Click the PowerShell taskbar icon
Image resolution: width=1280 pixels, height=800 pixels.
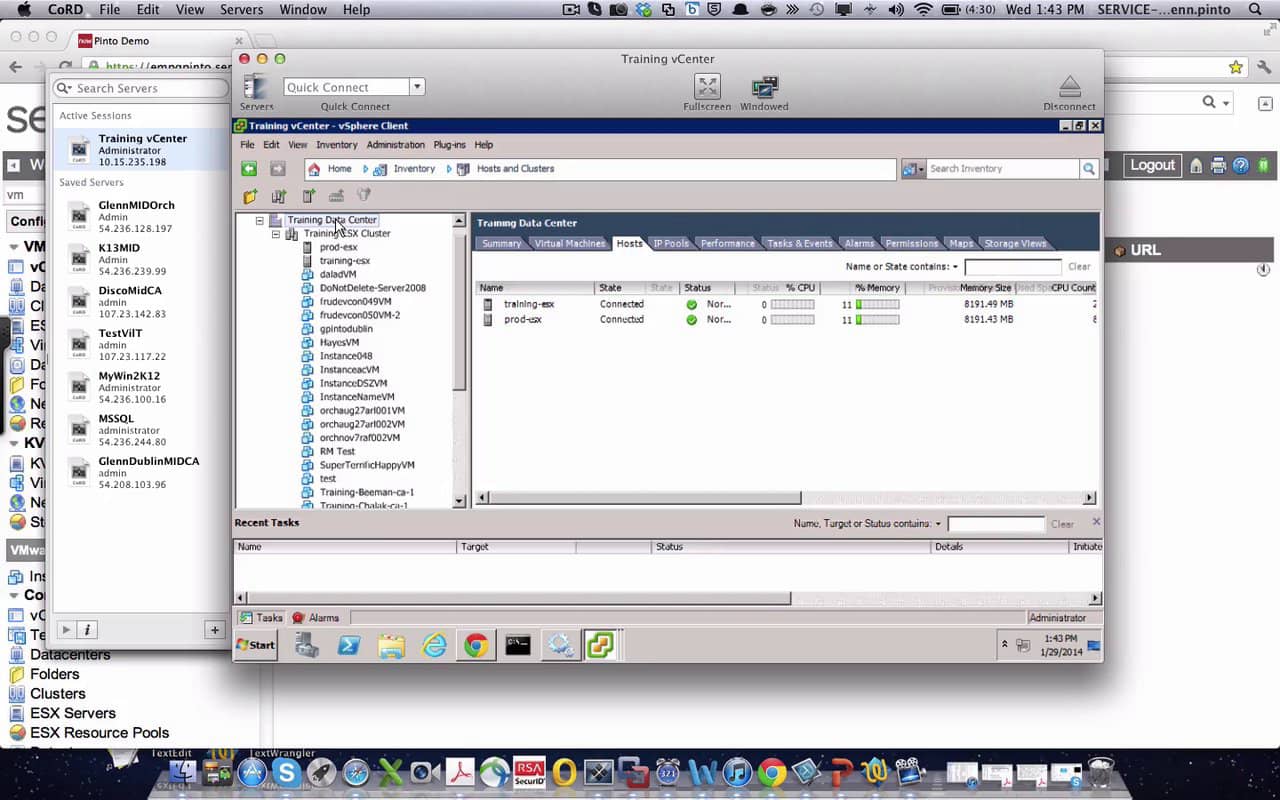coord(348,646)
